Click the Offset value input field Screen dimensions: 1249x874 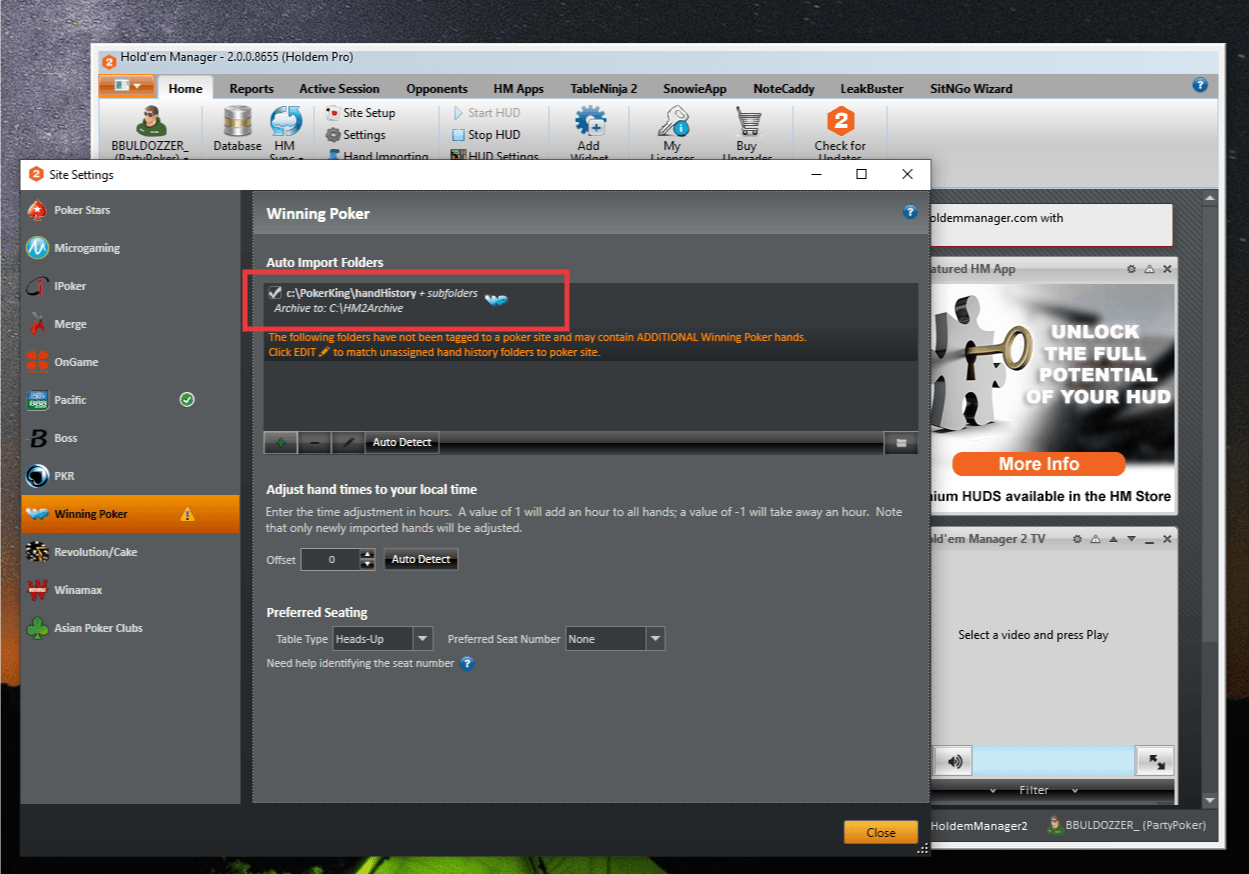[x=331, y=560]
